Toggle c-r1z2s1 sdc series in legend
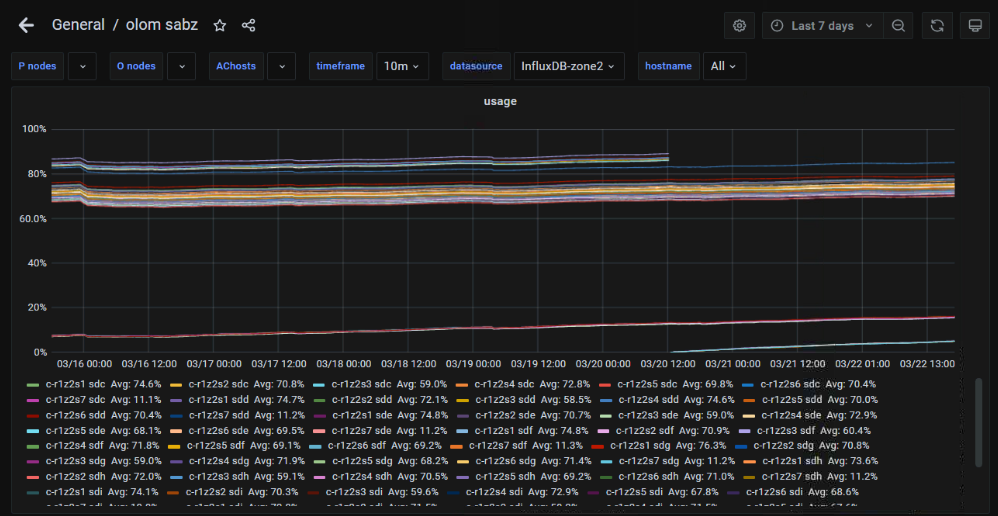Image resolution: width=998 pixels, height=516 pixels. 76,384
